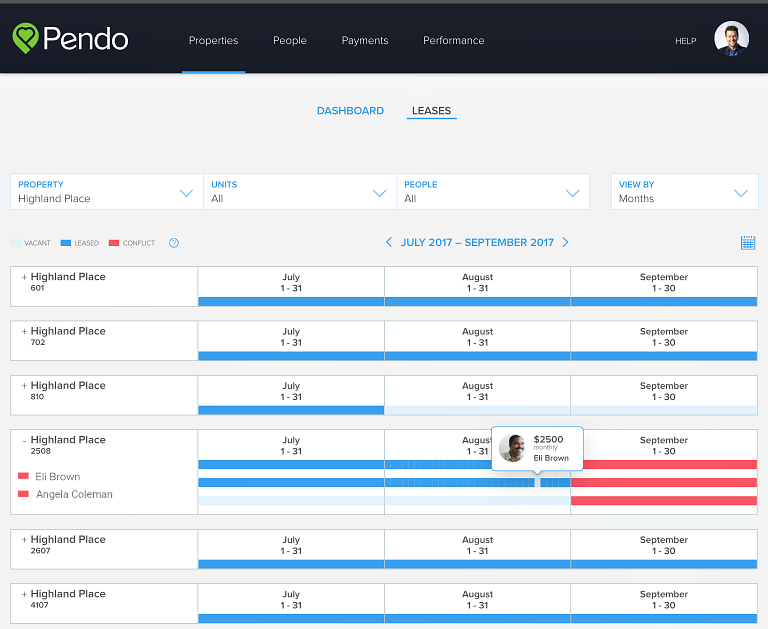
Task: Click the HELP link
Action: [x=685, y=41]
